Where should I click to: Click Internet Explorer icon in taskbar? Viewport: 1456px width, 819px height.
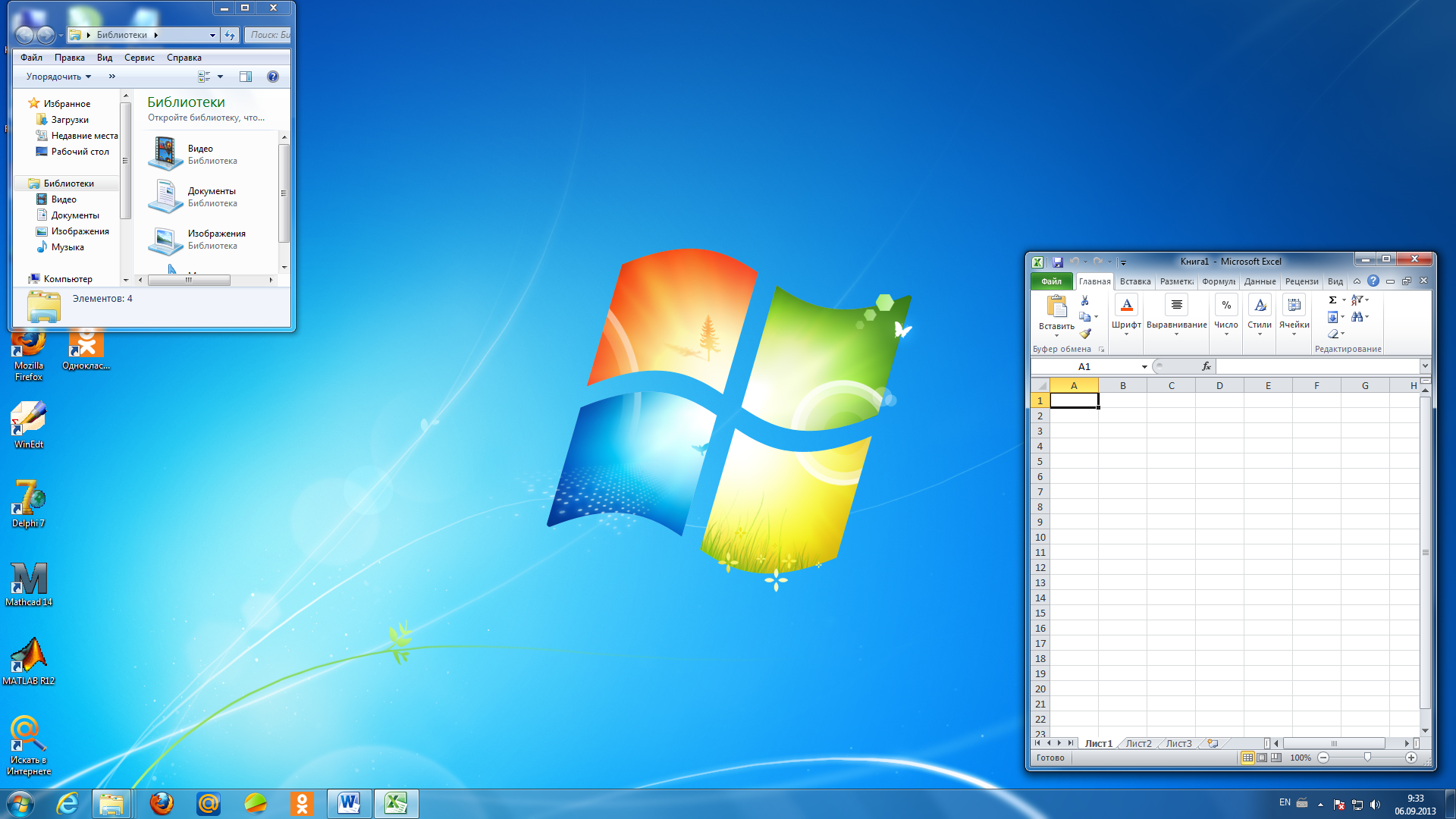click(x=67, y=804)
